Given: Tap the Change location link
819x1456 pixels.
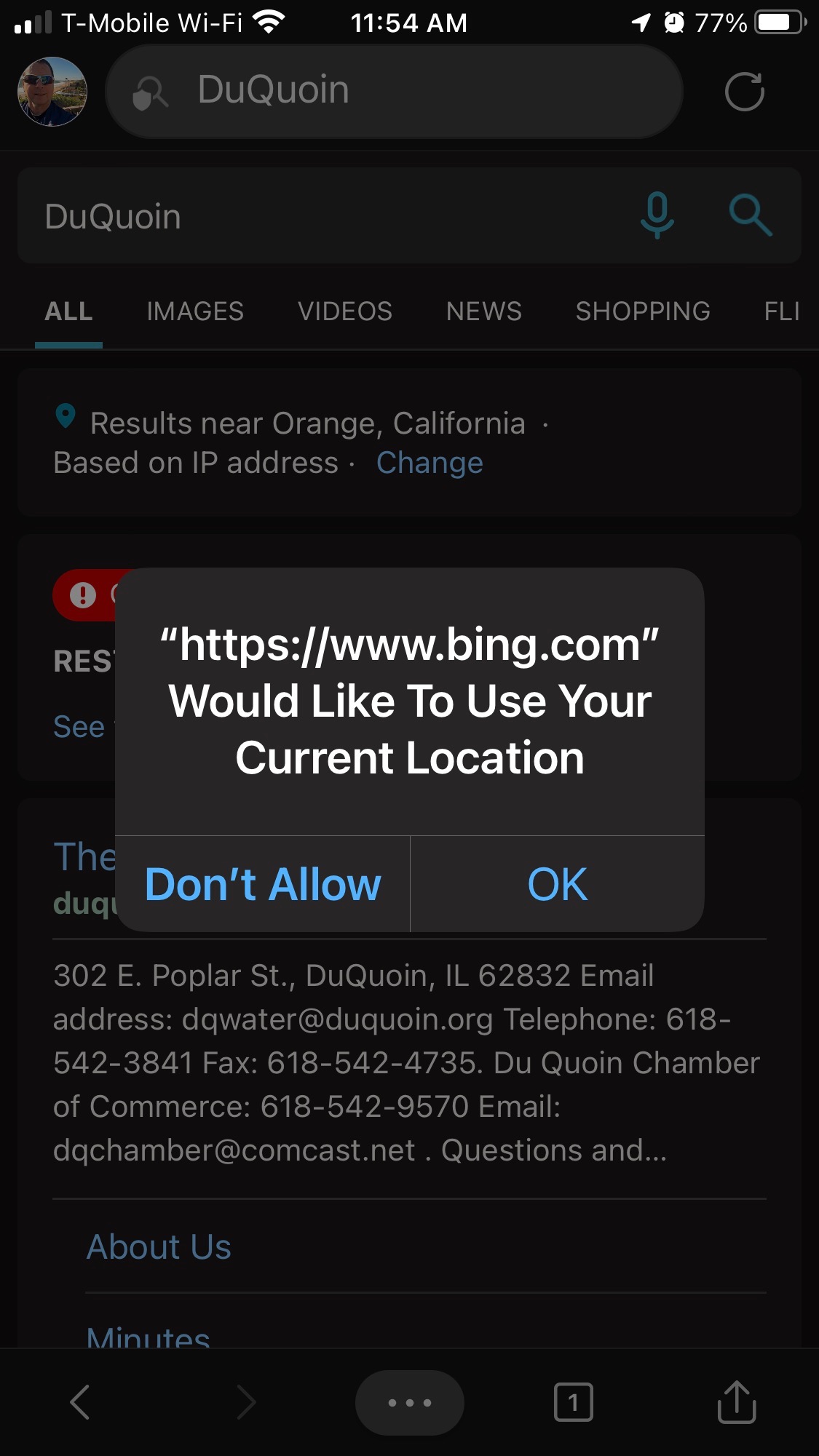Looking at the screenshot, I should point(430,463).
